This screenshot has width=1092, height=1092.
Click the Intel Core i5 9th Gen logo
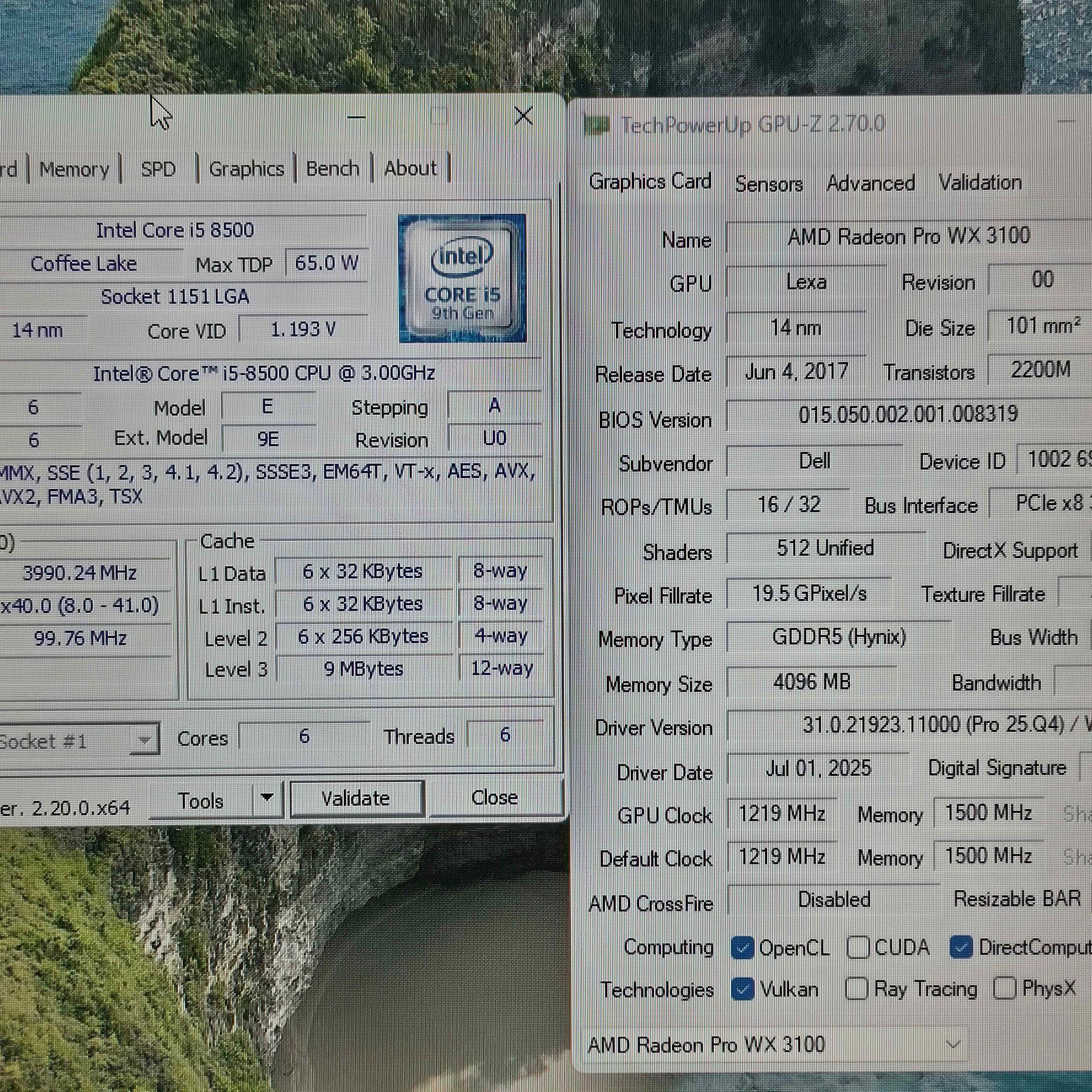point(462,278)
